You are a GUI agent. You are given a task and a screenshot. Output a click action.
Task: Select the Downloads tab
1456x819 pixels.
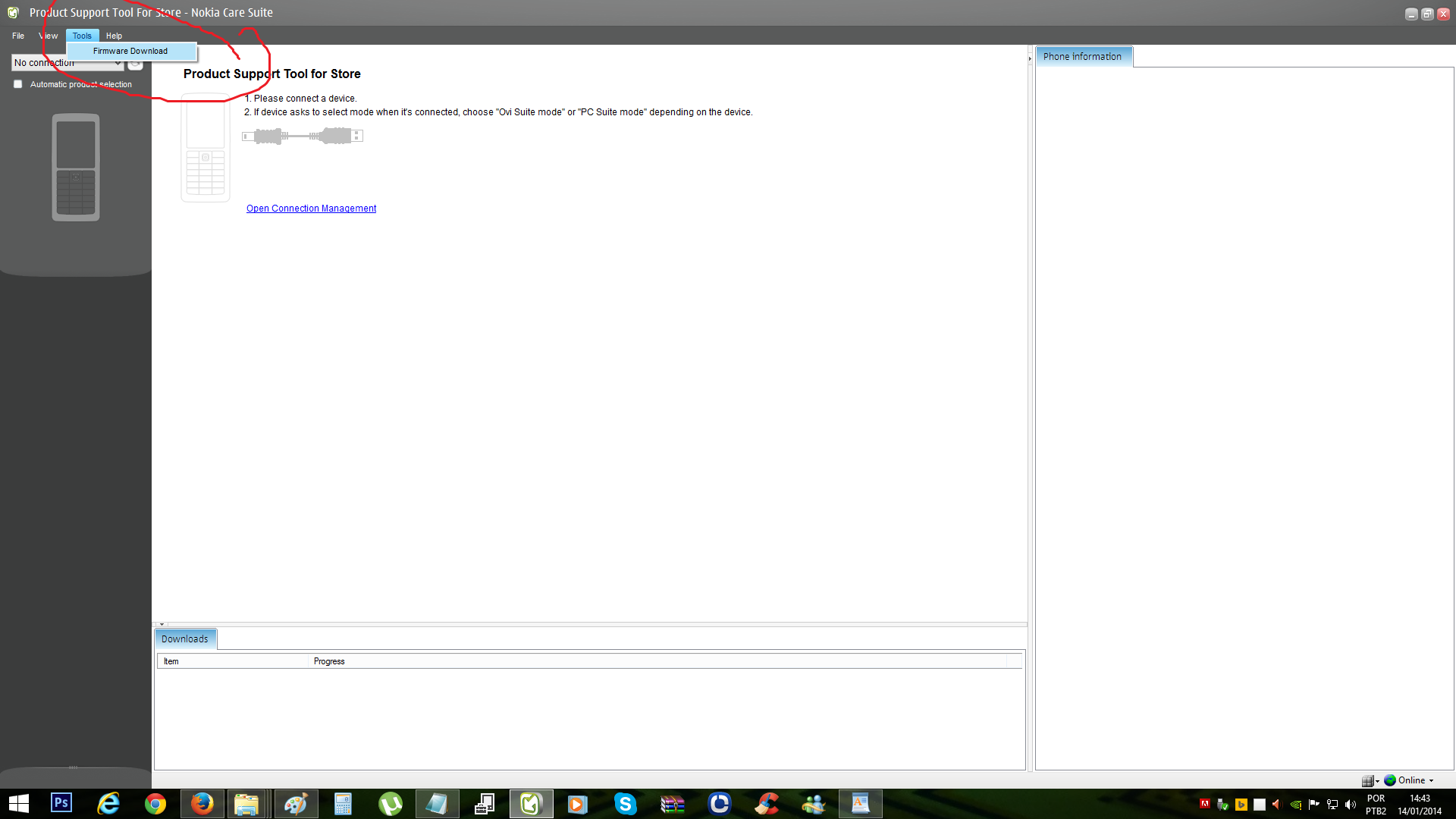pos(185,639)
